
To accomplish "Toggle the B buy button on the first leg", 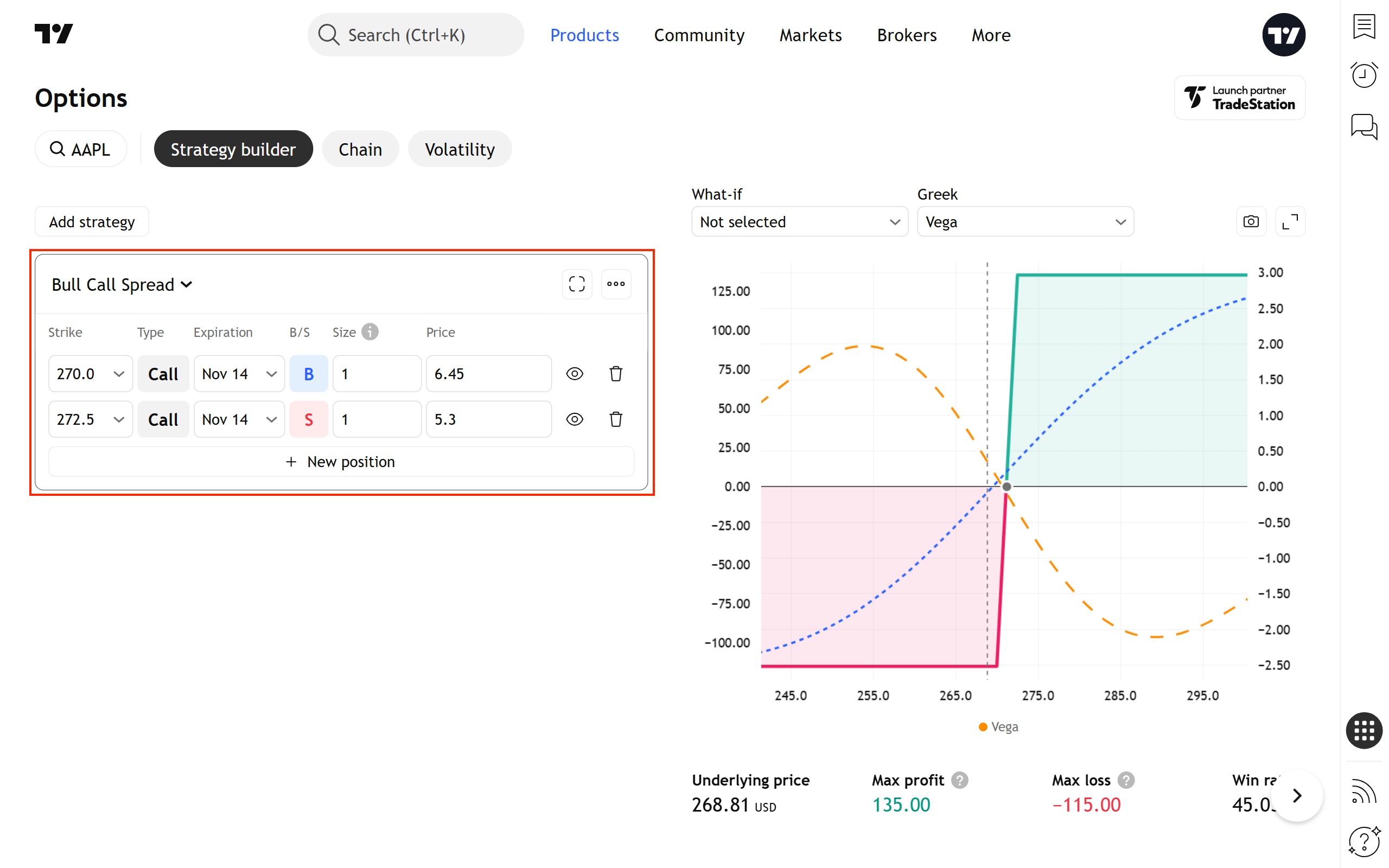I will pos(308,374).
